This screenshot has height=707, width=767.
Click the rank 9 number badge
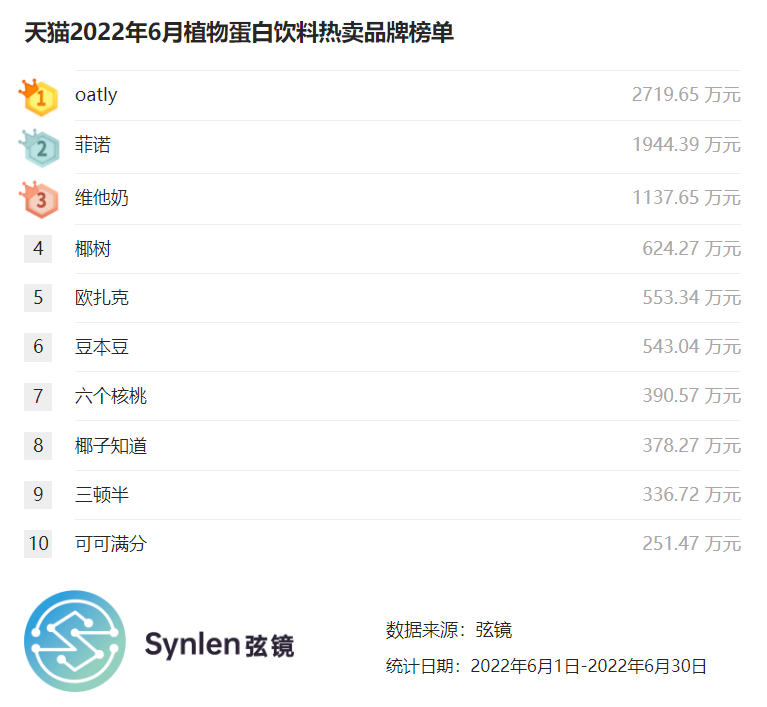coord(38,494)
